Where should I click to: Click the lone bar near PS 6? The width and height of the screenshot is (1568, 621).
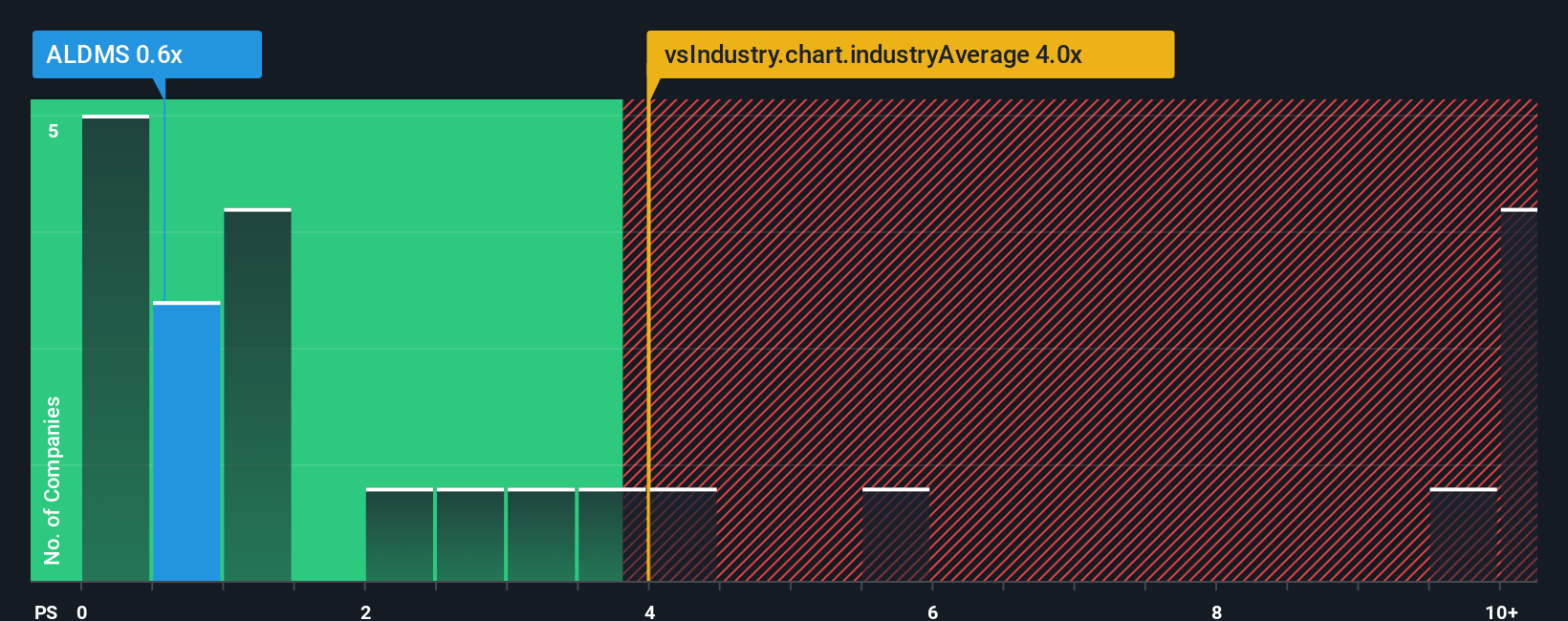(896, 535)
